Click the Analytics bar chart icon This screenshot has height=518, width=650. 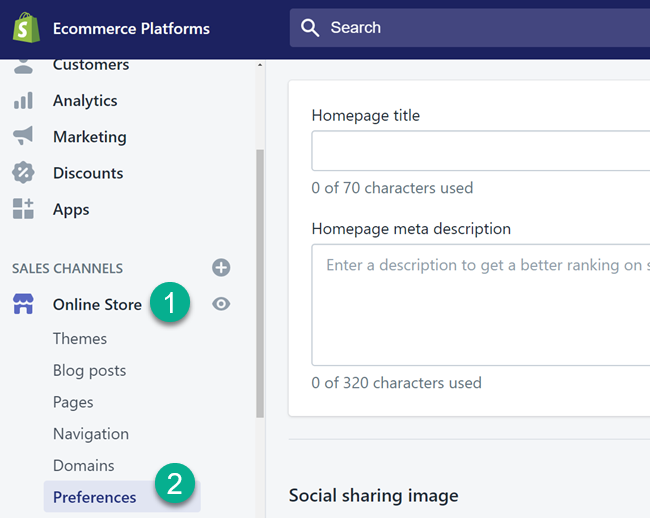(x=23, y=101)
